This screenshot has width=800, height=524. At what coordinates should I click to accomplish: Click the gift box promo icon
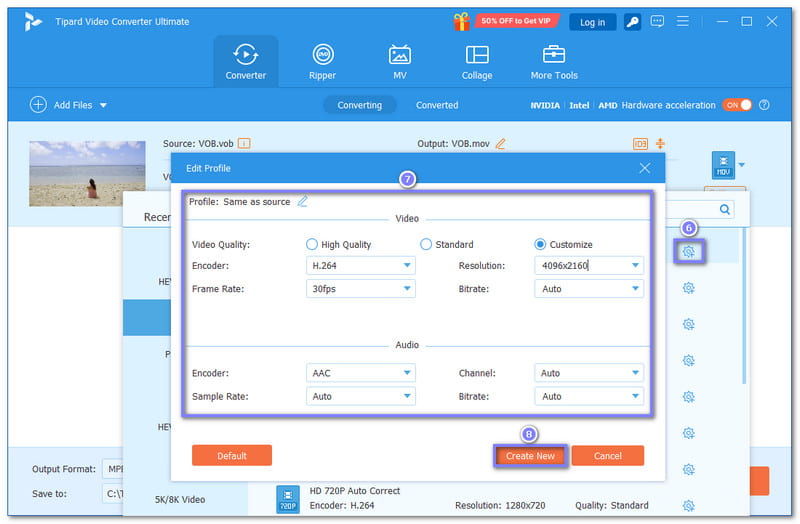coord(462,21)
